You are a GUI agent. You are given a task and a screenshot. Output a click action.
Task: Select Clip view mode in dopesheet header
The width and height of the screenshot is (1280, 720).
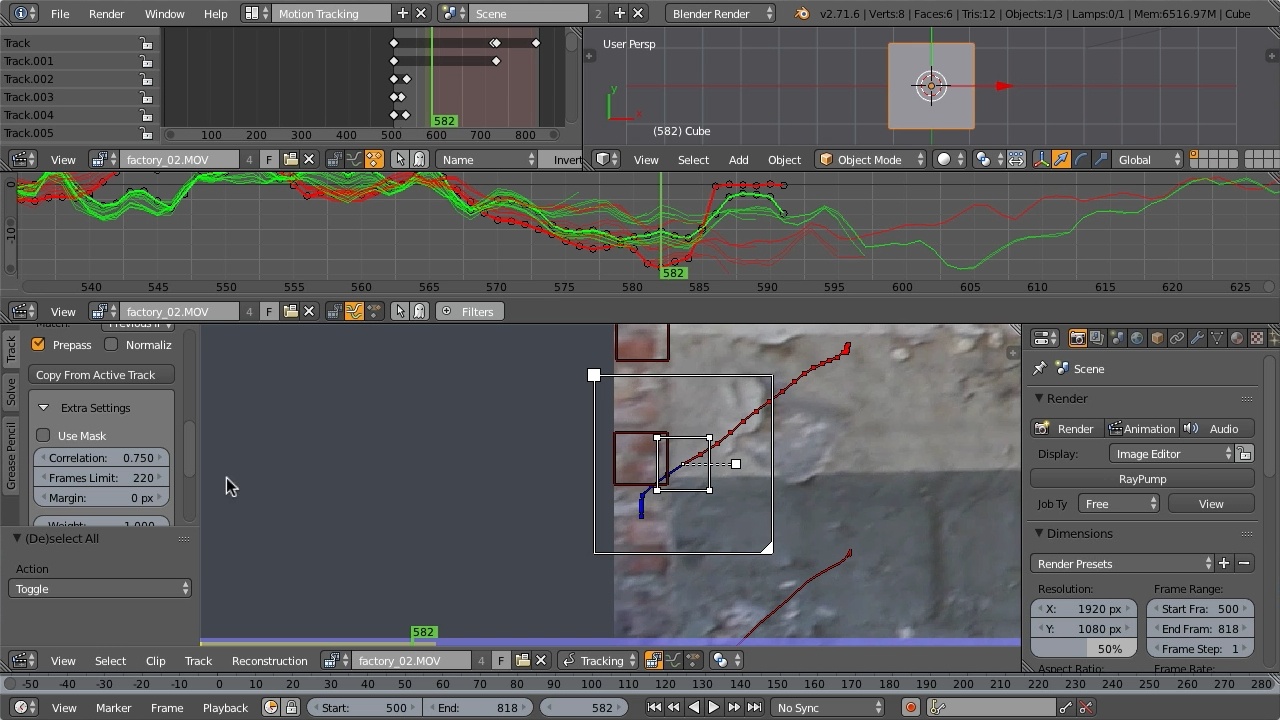(335, 160)
